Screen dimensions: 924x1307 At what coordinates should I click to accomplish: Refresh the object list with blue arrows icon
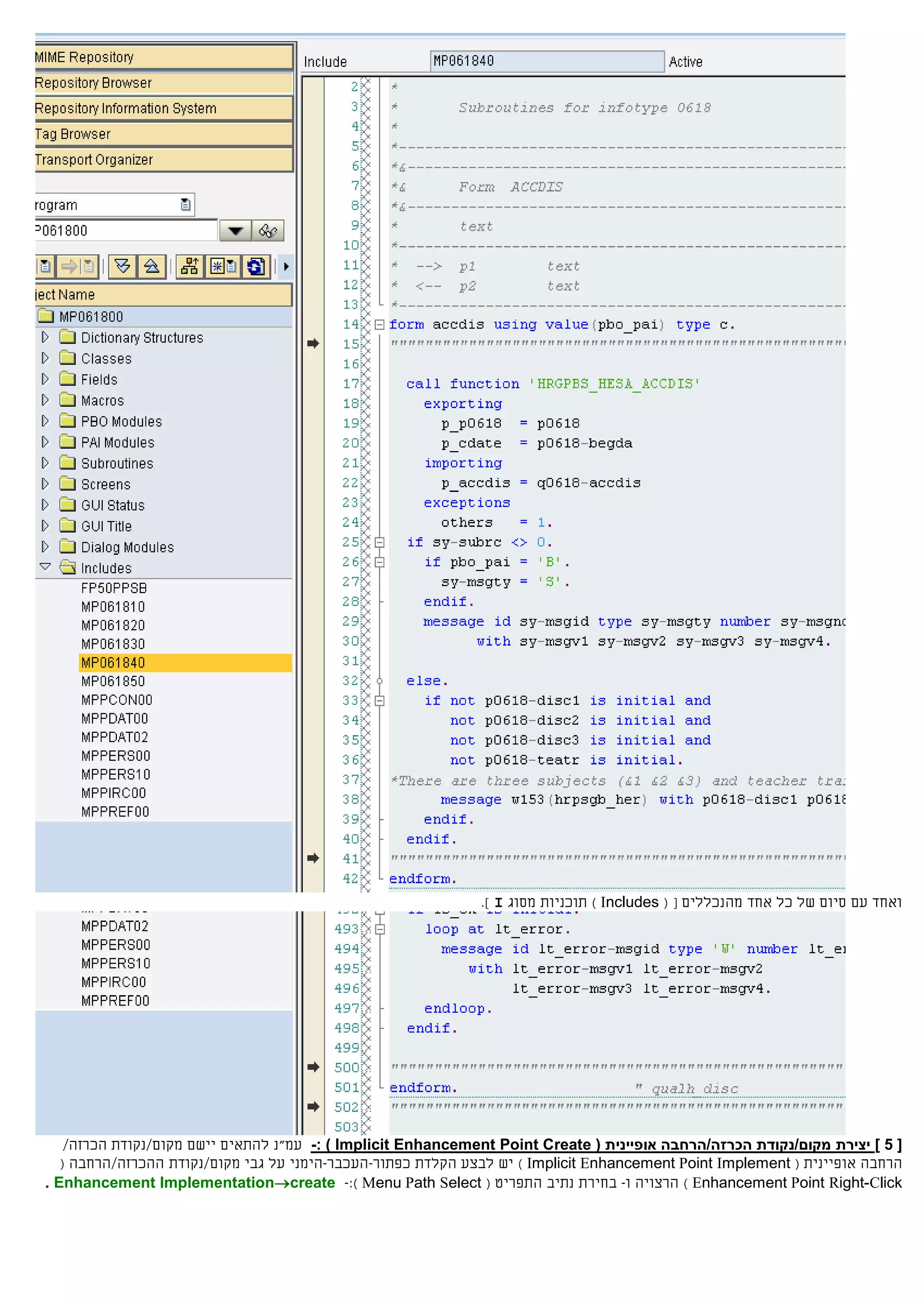click(256, 266)
